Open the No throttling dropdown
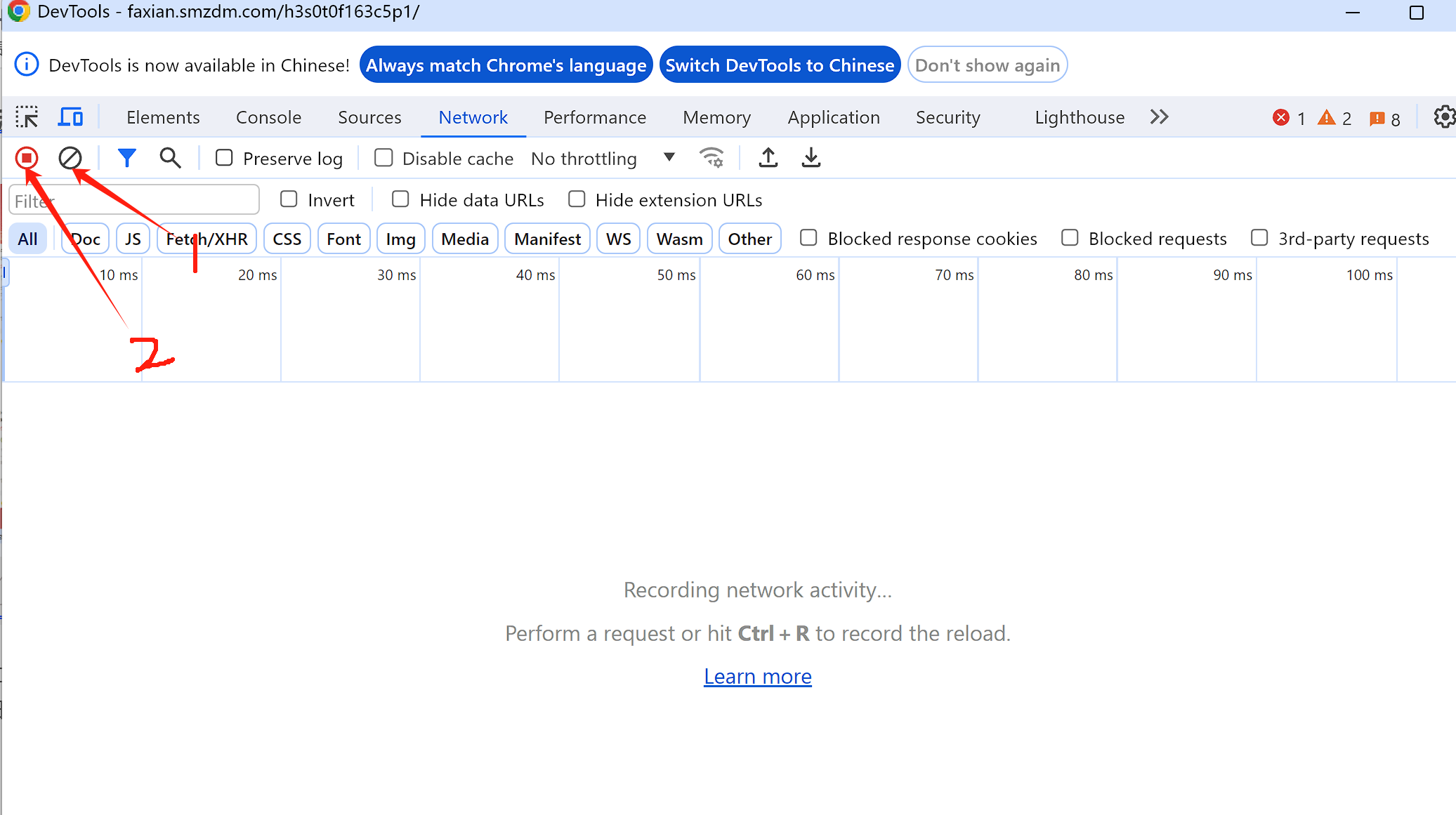This screenshot has height=815, width=1456. tap(603, 158)
